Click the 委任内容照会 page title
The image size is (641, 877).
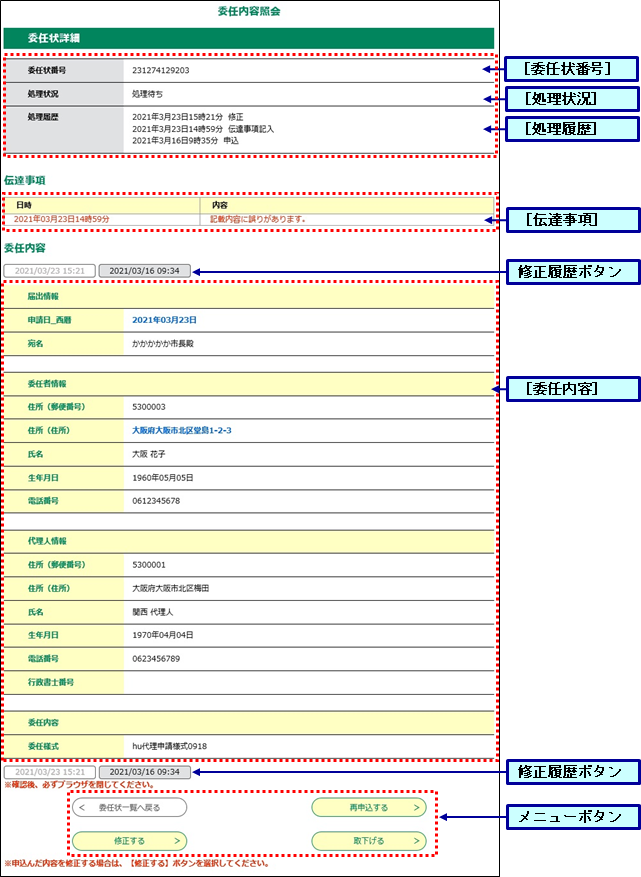(249, 11)
